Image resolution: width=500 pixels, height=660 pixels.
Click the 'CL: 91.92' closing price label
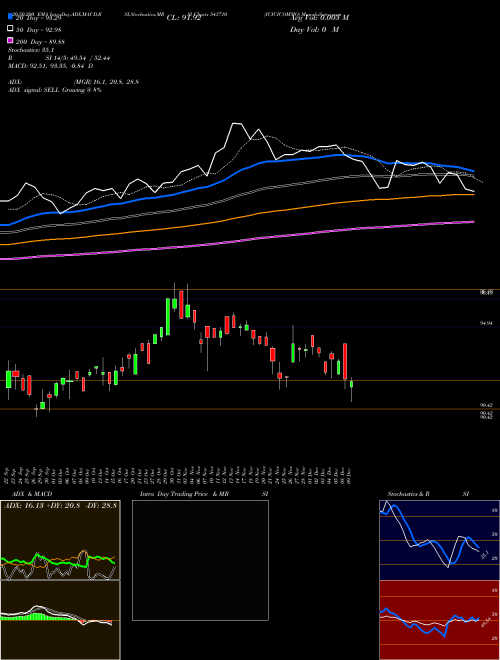tap(184, 18)
